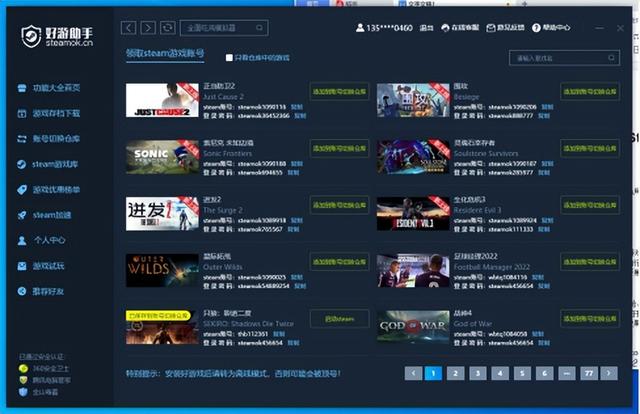Copy the Besiege login password

click(x=544, y=116)
